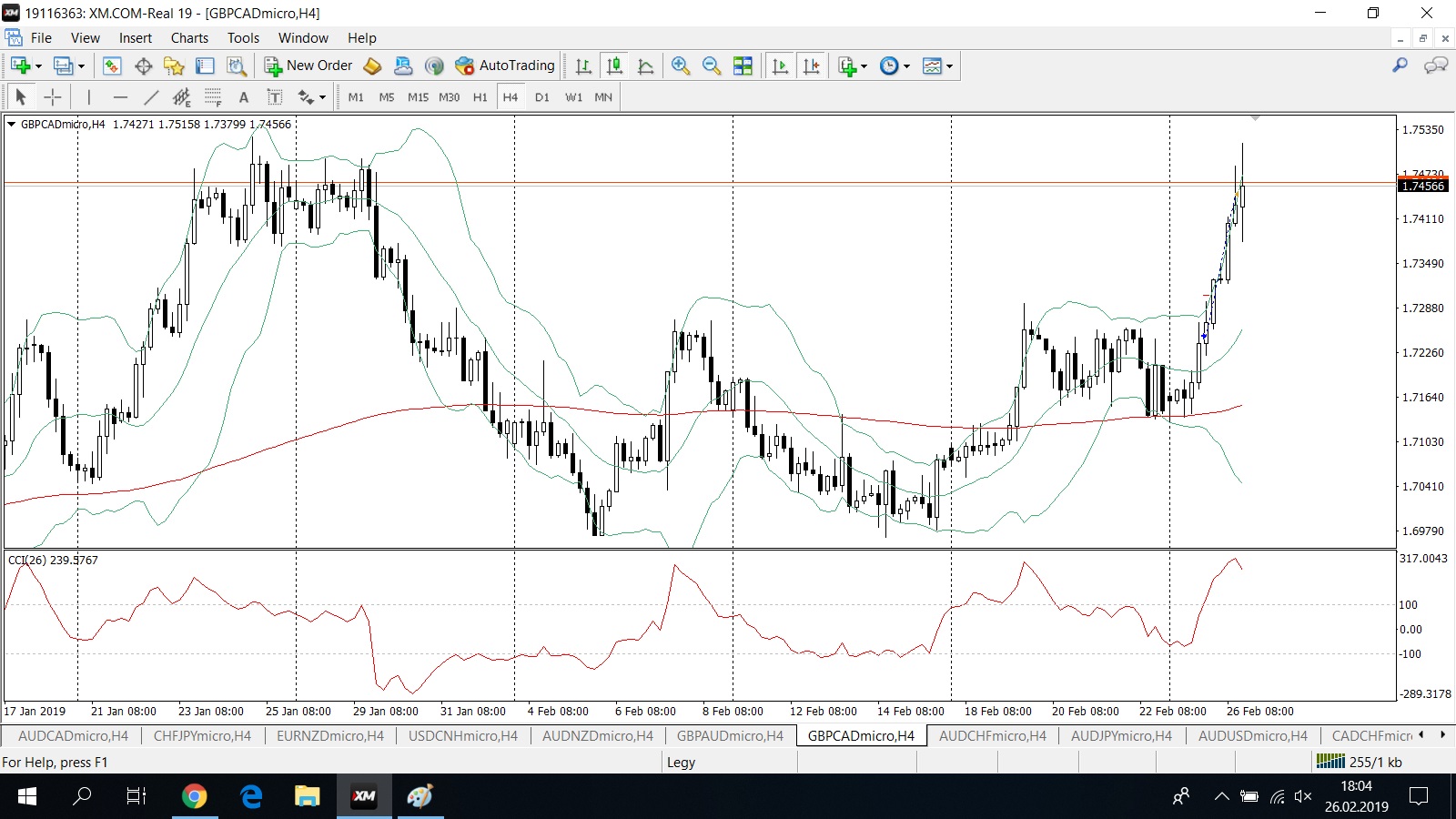This screenshot has width=1456, height=819.
Task: Switch timeframe to D1
Action: point(542,97)
